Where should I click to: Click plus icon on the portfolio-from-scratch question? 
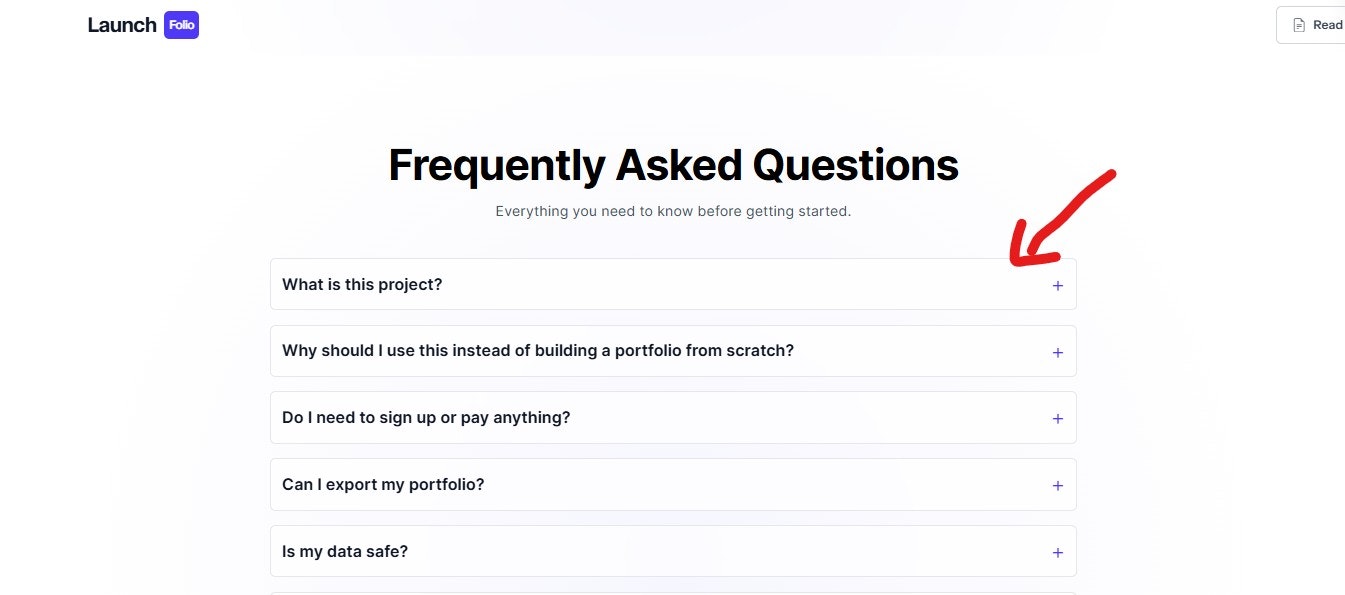coord(1057,353)
